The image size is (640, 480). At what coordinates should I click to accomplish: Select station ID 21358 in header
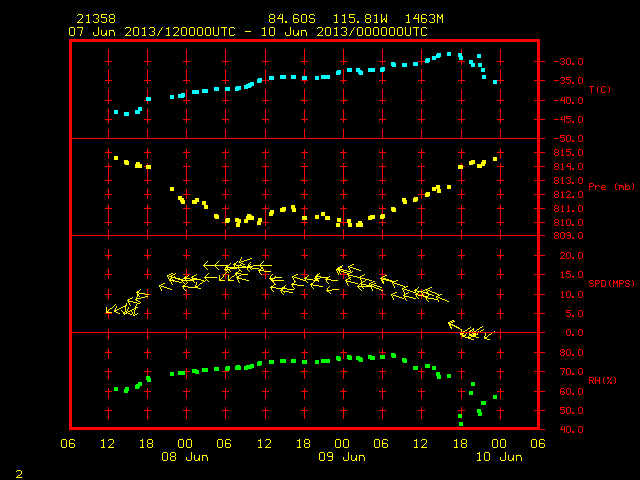coord(96,19)
